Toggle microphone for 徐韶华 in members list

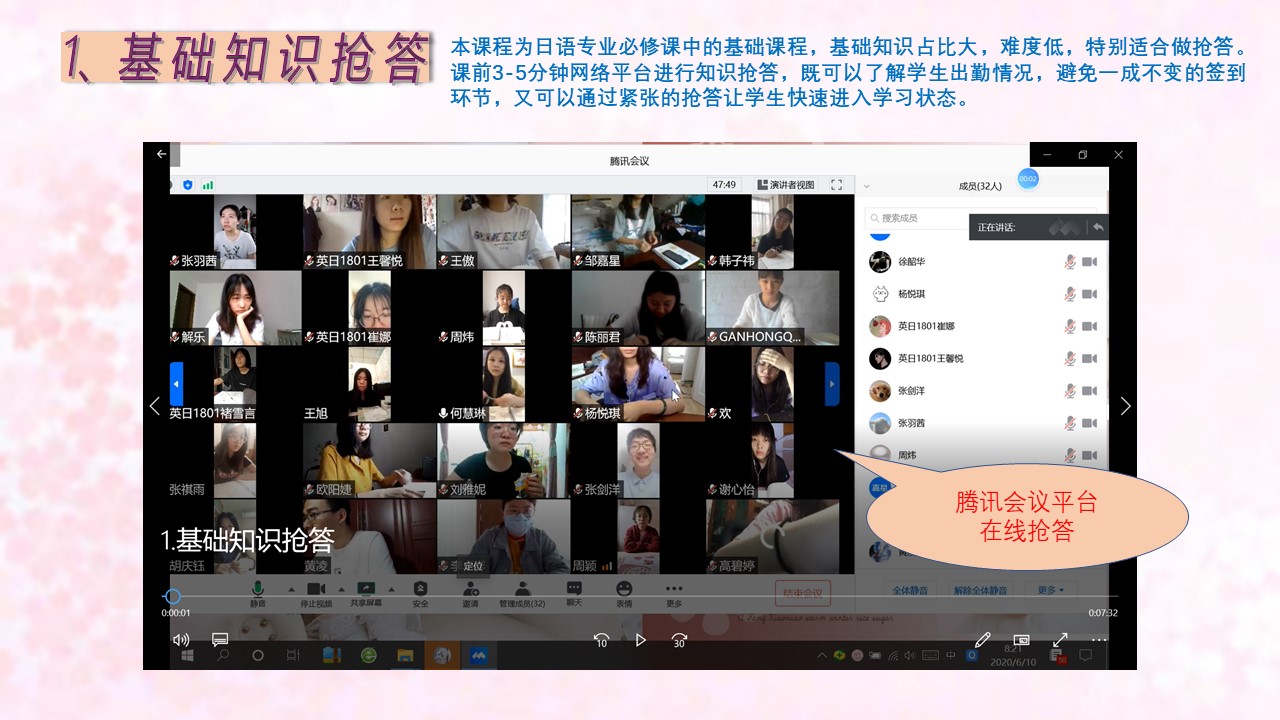[1069, 262]
